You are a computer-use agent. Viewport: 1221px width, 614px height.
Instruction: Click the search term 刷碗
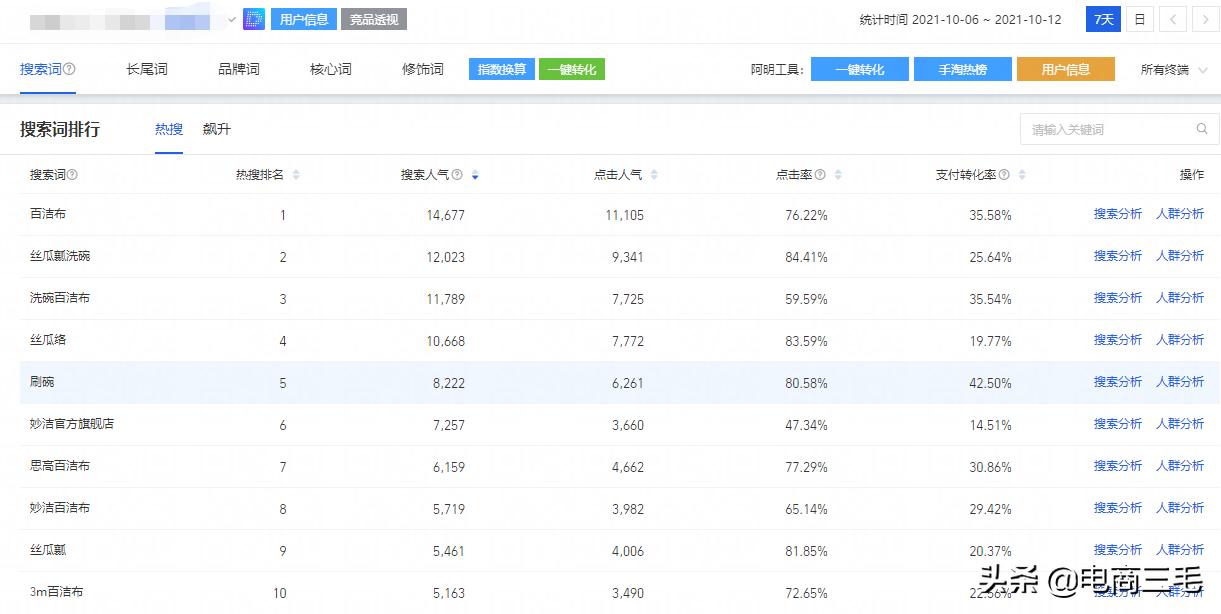click(42, 382)
